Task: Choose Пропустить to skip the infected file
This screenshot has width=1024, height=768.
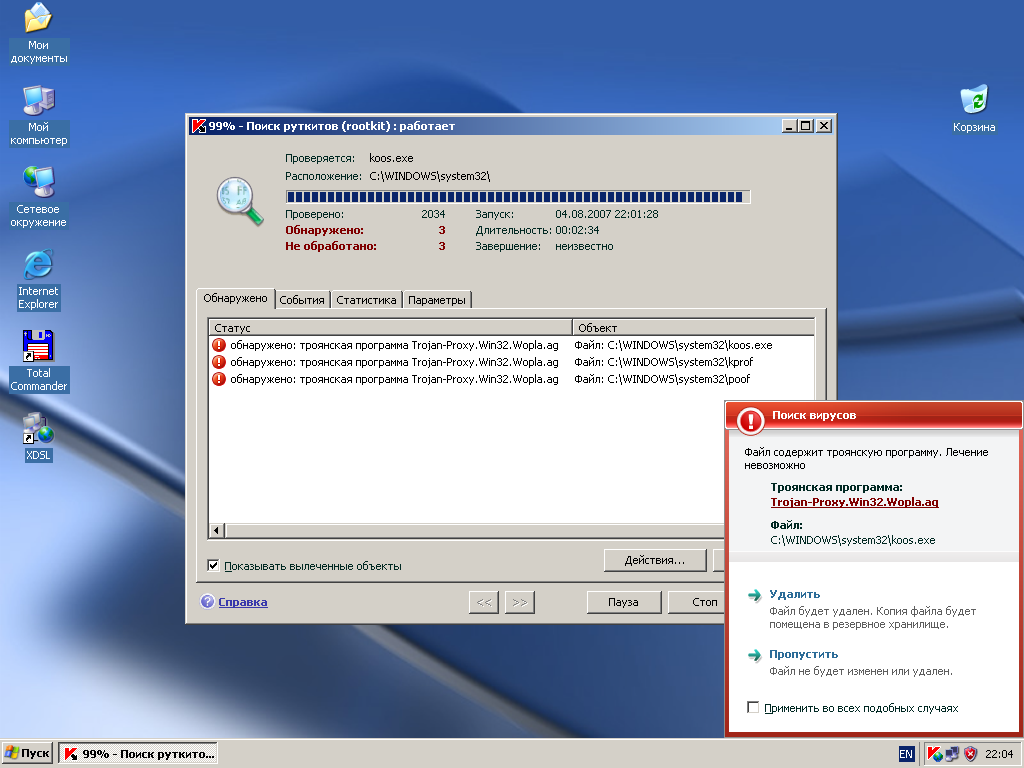Action: [803, 654]
